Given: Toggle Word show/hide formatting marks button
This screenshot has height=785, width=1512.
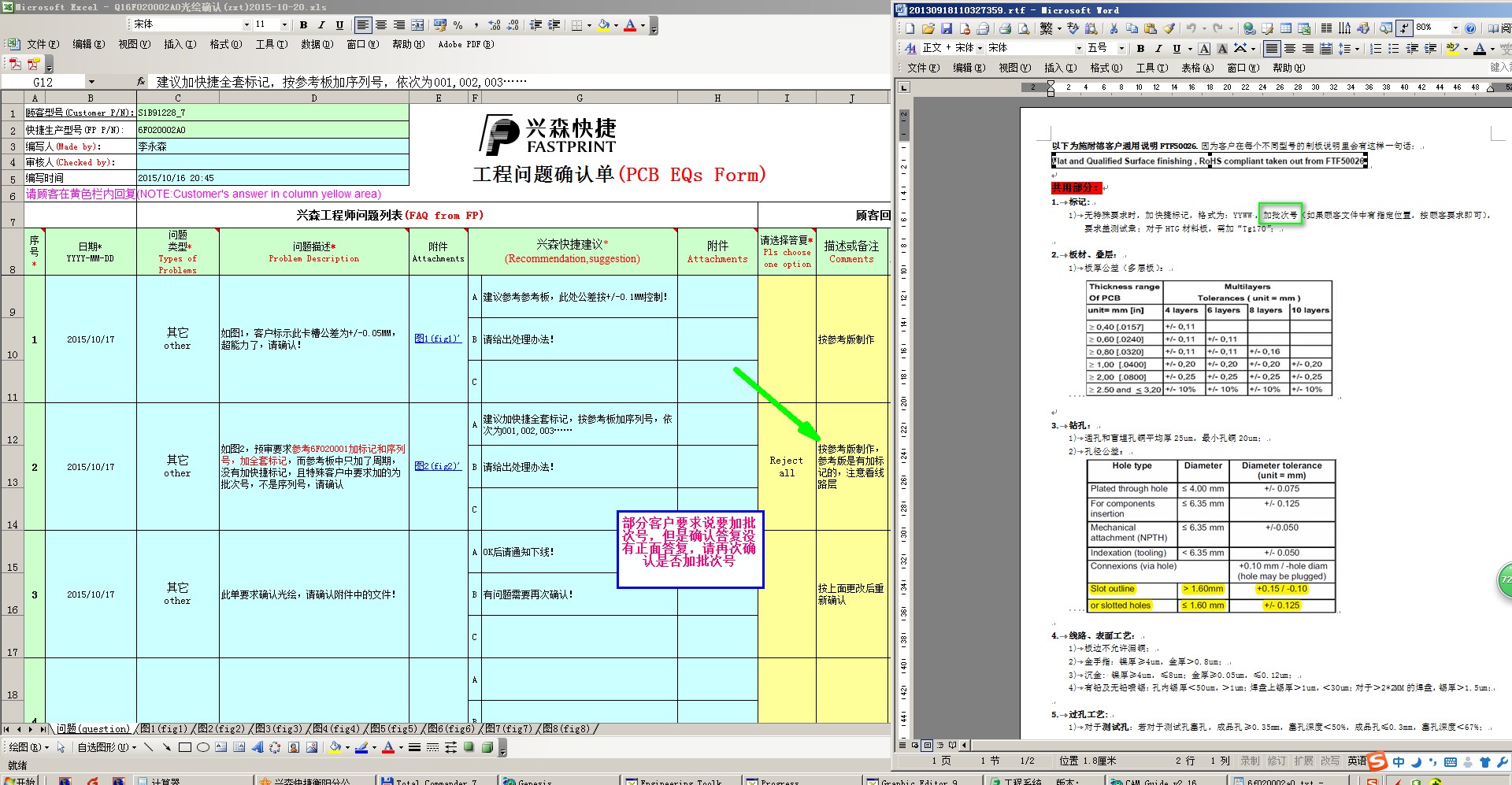Looking at the screenshot, I should click(1404, 28).
